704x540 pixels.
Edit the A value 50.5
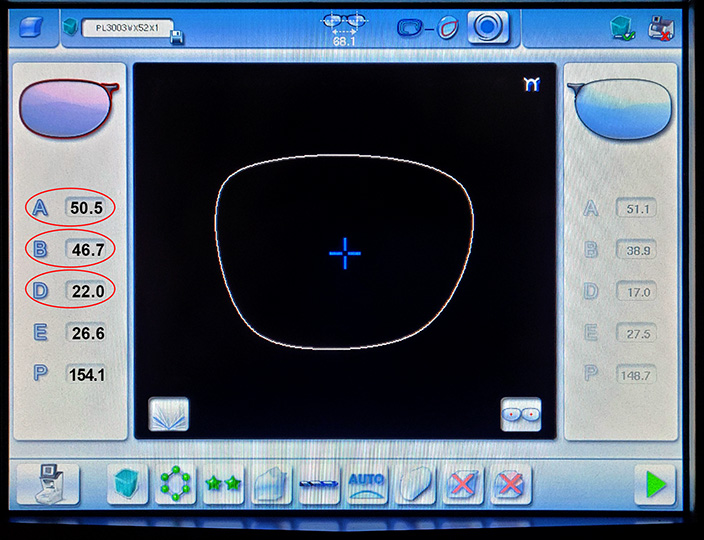click(86, 207)
